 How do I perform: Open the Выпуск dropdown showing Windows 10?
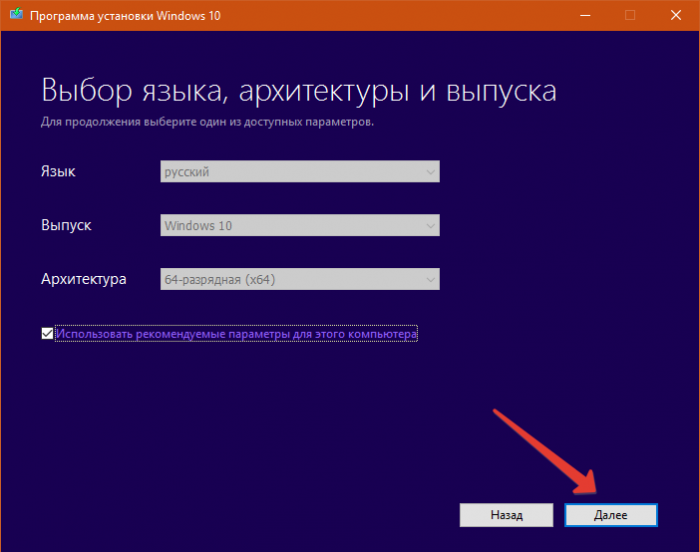300,225
